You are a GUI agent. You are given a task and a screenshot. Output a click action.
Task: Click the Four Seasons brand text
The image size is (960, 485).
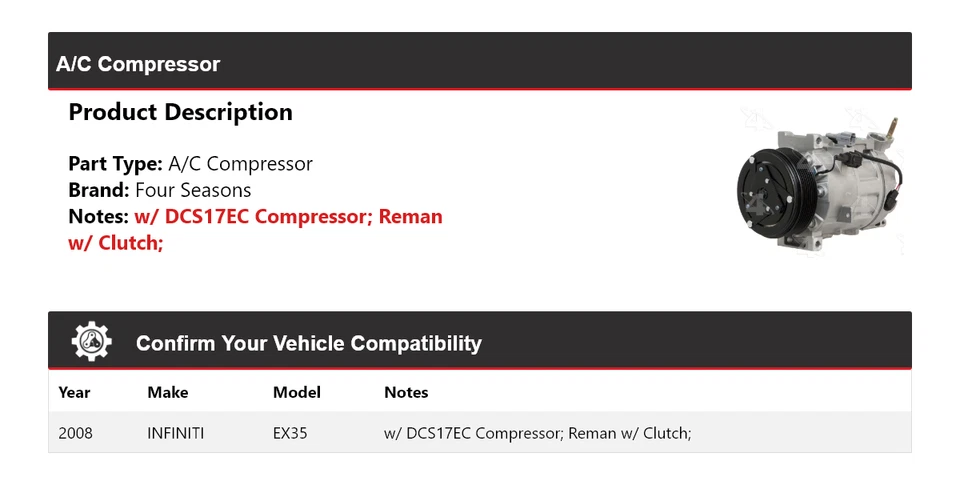tap(193, 190)
